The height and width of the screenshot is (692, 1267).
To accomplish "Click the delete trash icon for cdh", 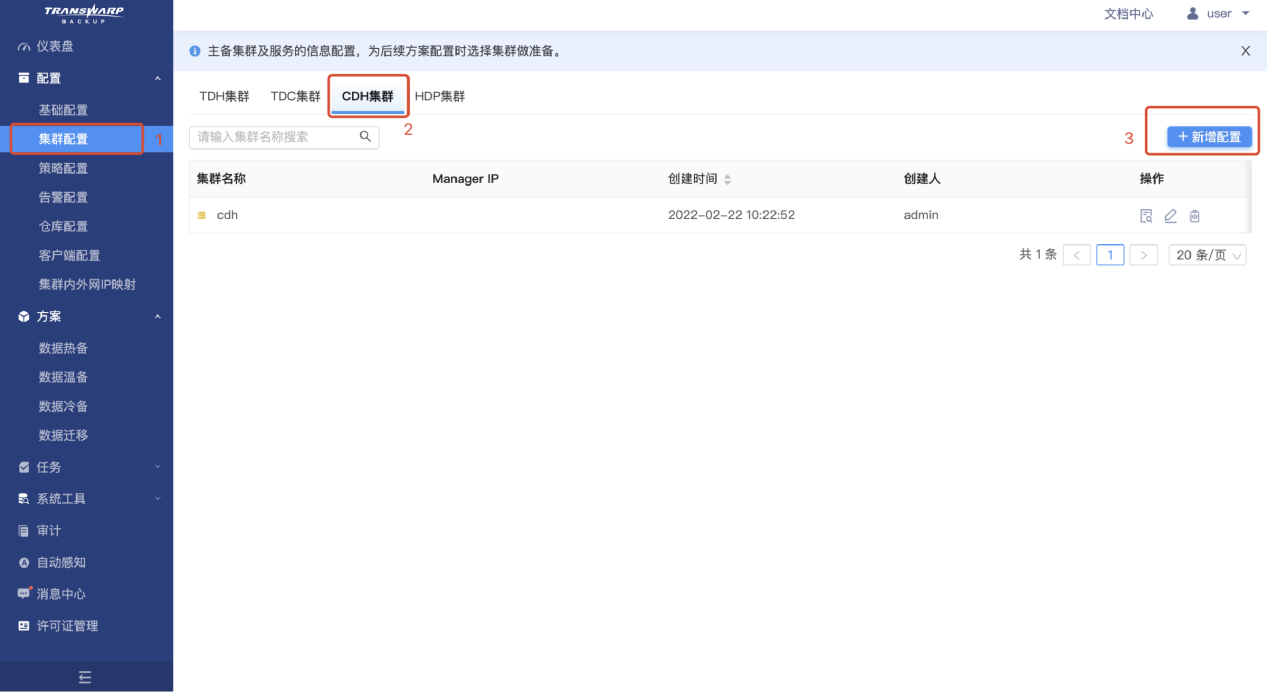I will pos(1194,216).
